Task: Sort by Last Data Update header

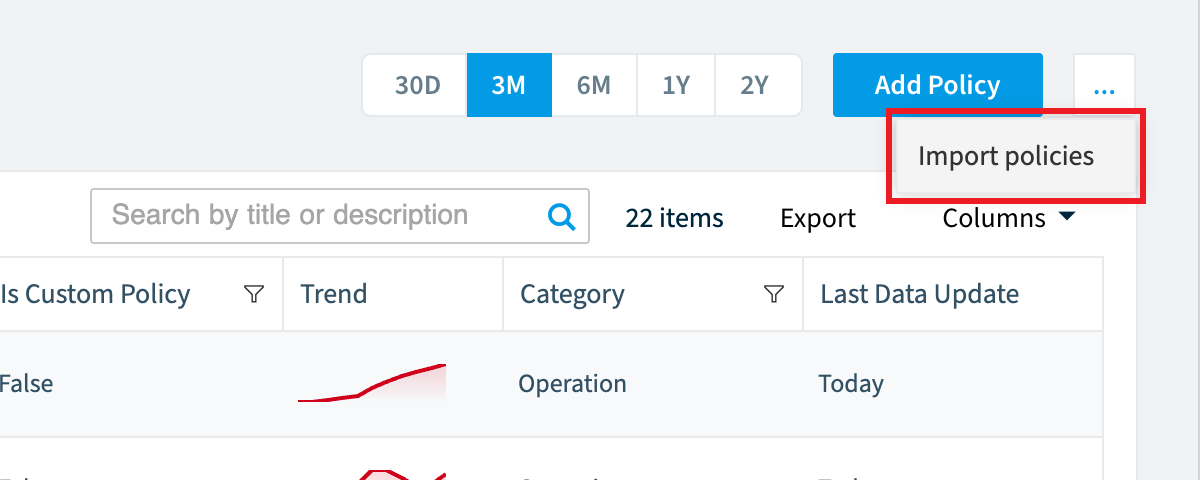Action: point(920,294)
